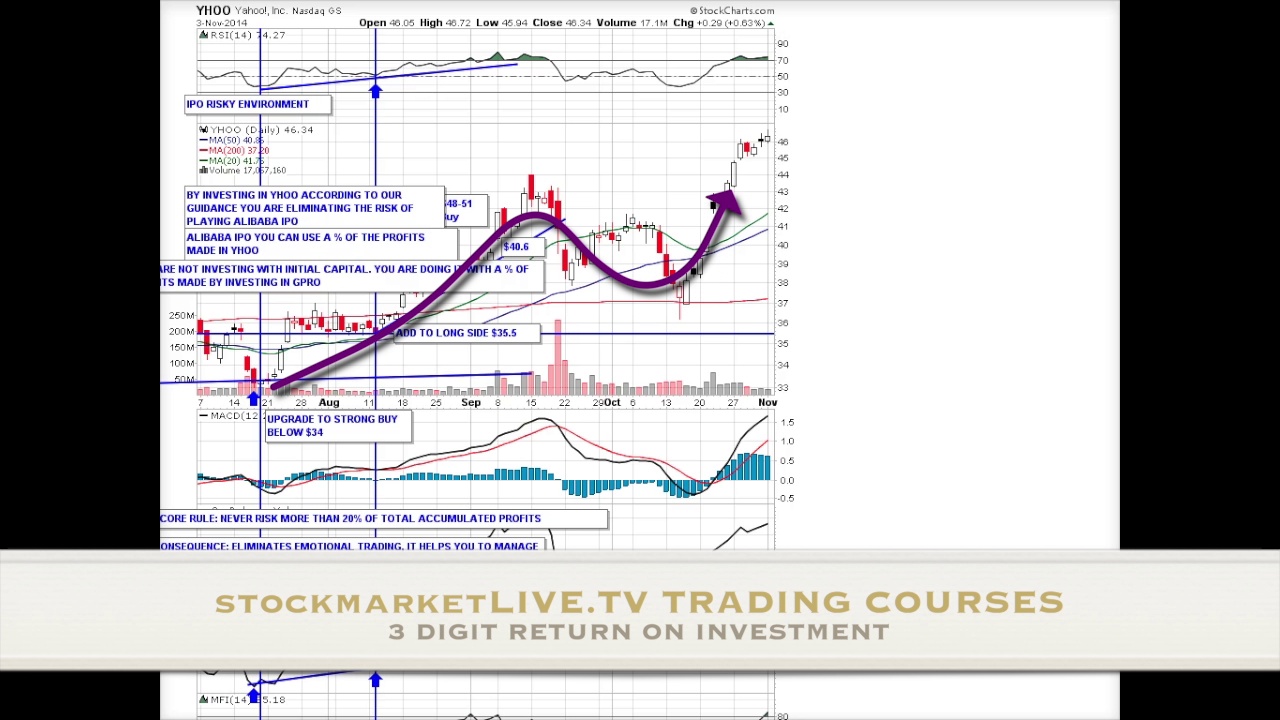Click the green 'MA(20)' moving average legend
The image size is (1280, 720).
[x=232, y=160]
